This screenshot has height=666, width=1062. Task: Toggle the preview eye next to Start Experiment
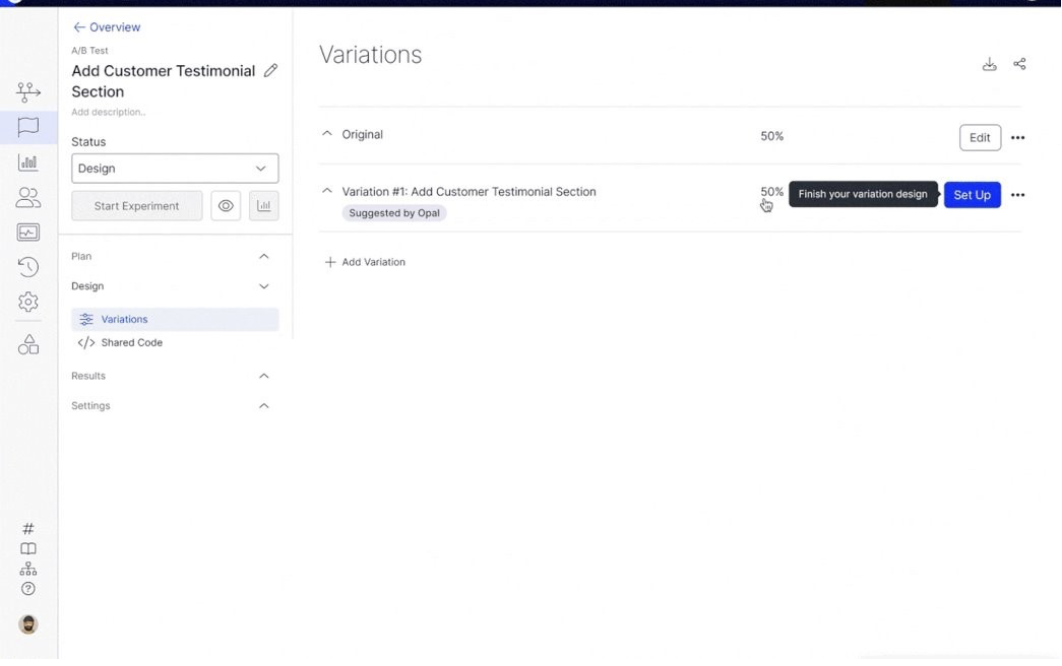click(226, 205)
